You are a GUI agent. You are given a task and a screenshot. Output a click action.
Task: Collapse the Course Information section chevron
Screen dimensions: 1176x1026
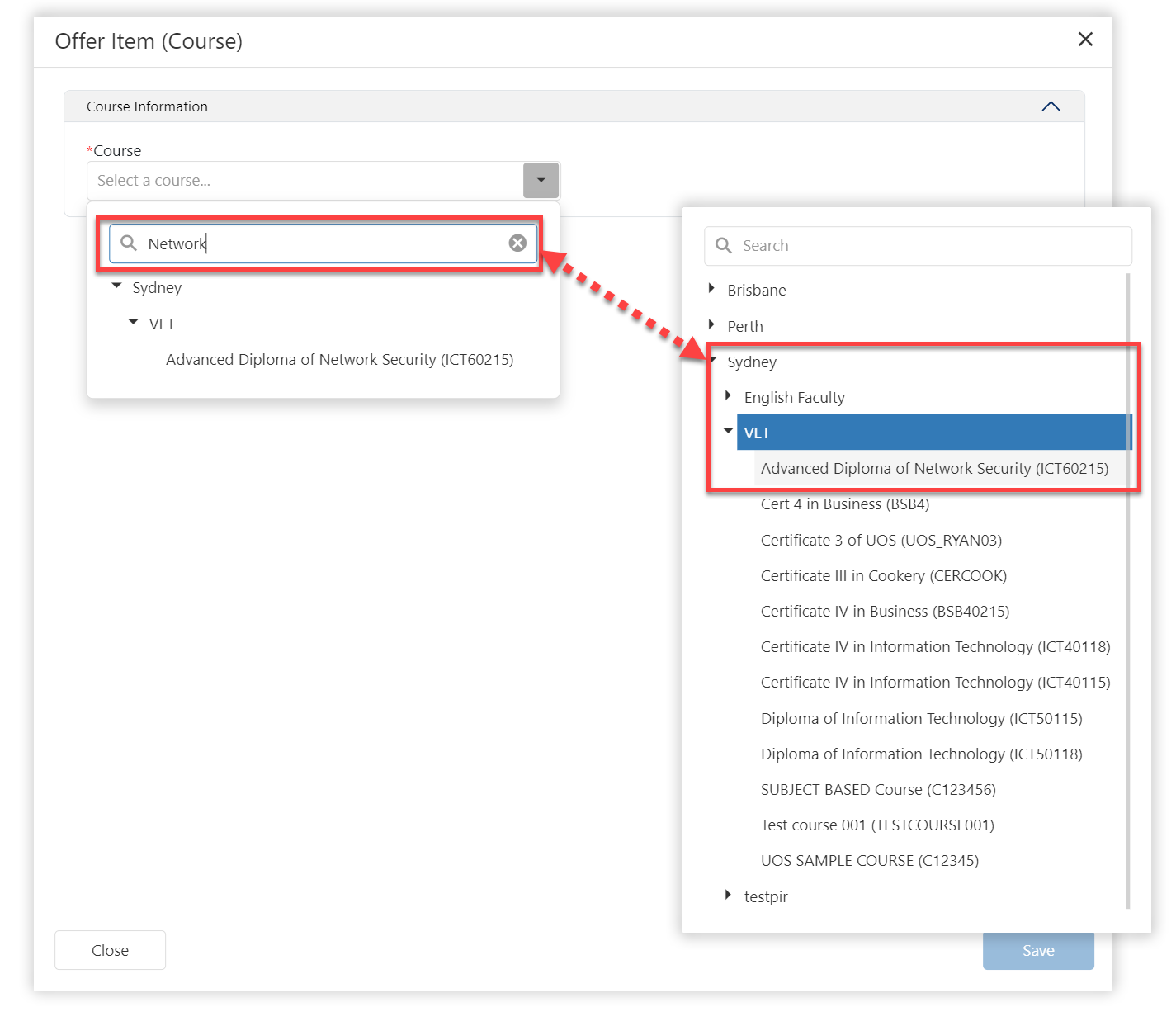tap(1051, 106)
